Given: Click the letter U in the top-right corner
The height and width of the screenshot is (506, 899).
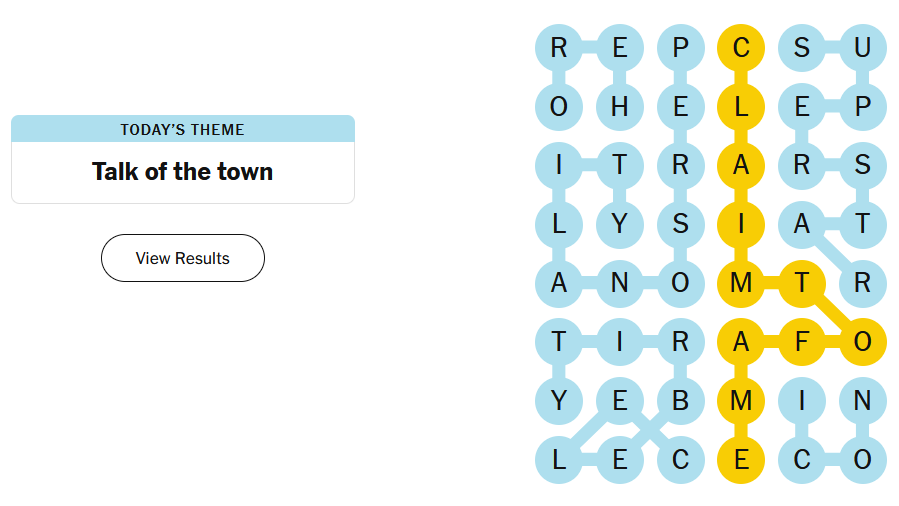Looking at the screenshot, I should pyautogui.click(x=862, y=48).
